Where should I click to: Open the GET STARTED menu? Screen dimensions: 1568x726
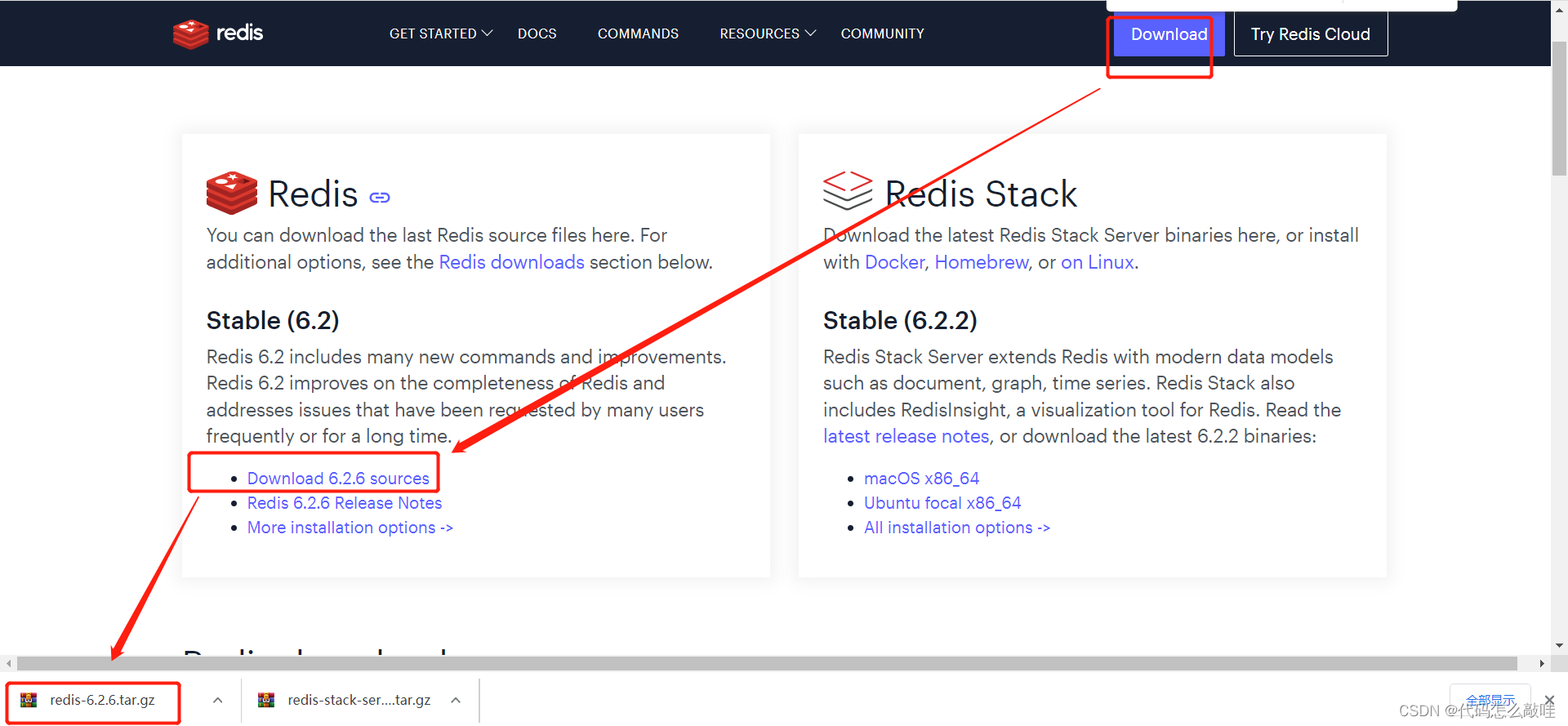tap(441, 33)
